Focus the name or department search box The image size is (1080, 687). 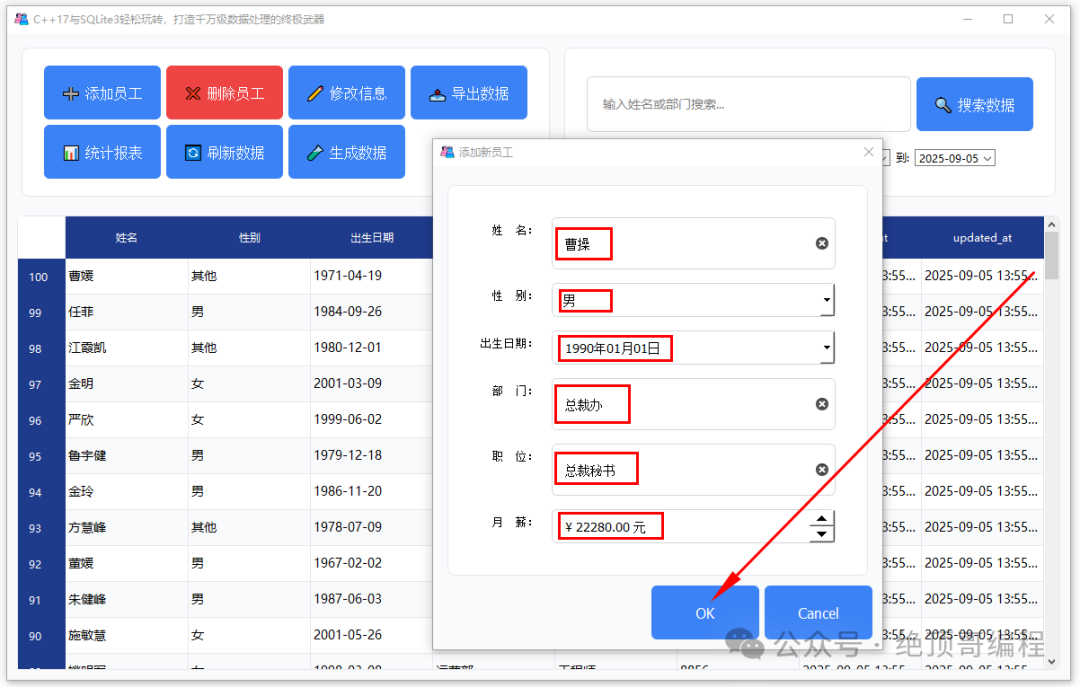[748, 104]
